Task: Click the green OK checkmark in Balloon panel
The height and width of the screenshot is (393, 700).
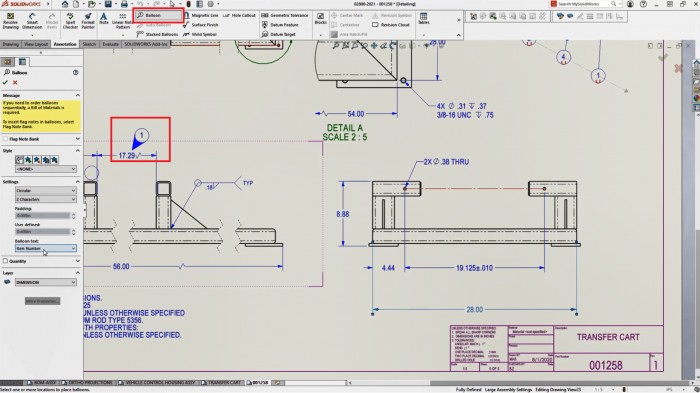Action: (x=5, y=83)
